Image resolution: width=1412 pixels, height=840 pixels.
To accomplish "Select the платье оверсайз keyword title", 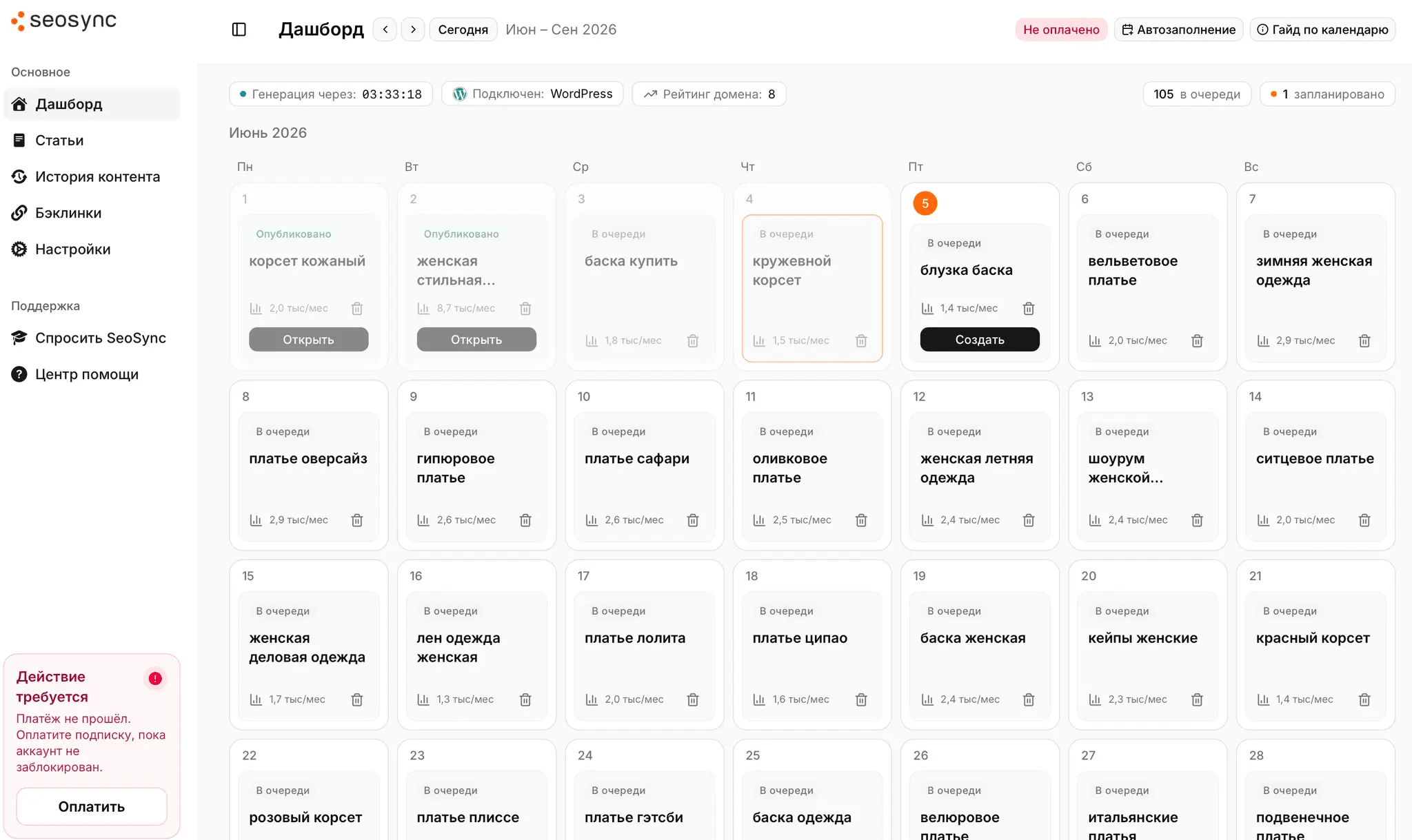I will coord(308,459).
